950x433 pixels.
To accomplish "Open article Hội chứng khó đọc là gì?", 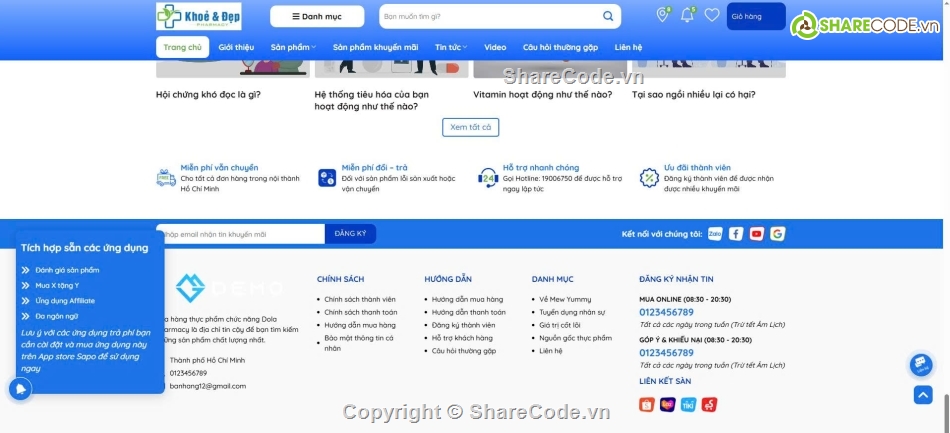I will pos(208,94).
